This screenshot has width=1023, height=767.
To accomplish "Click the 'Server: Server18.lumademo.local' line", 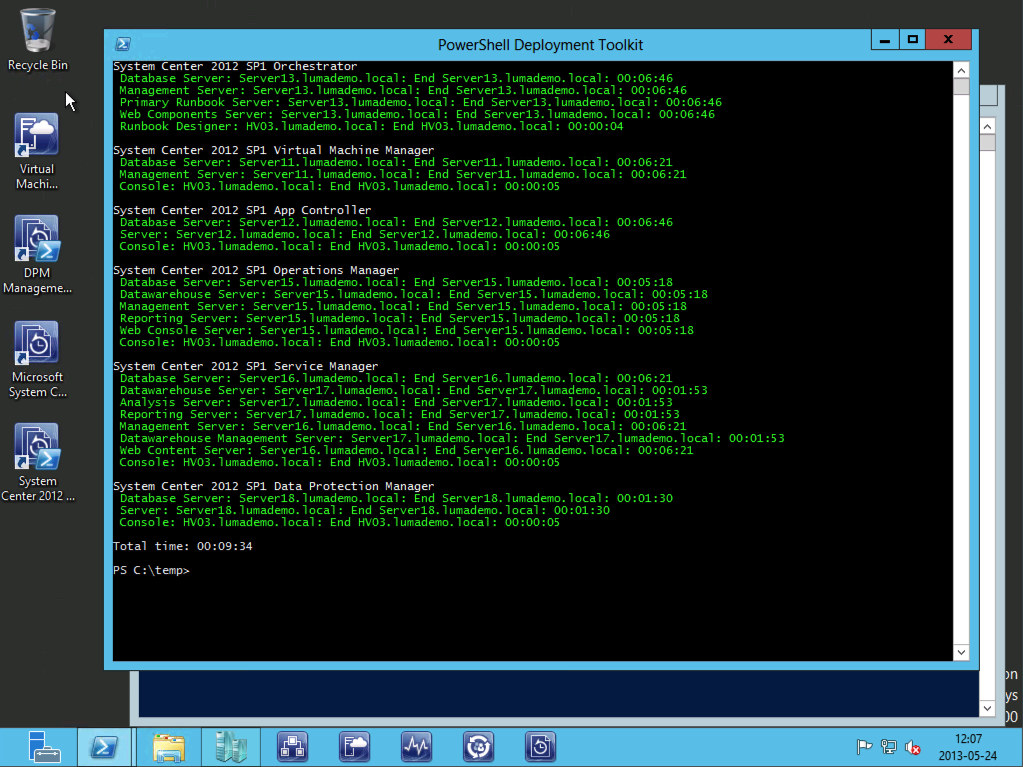I will pos(365,510).
